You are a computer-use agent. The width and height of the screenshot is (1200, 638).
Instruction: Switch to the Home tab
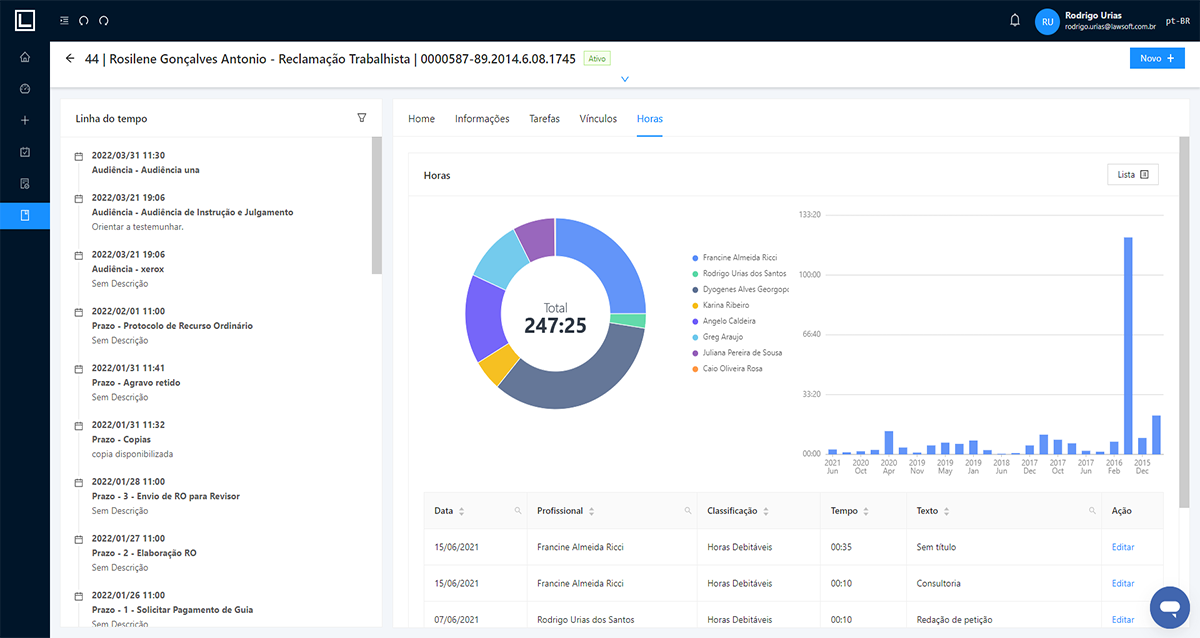point(421,119)
